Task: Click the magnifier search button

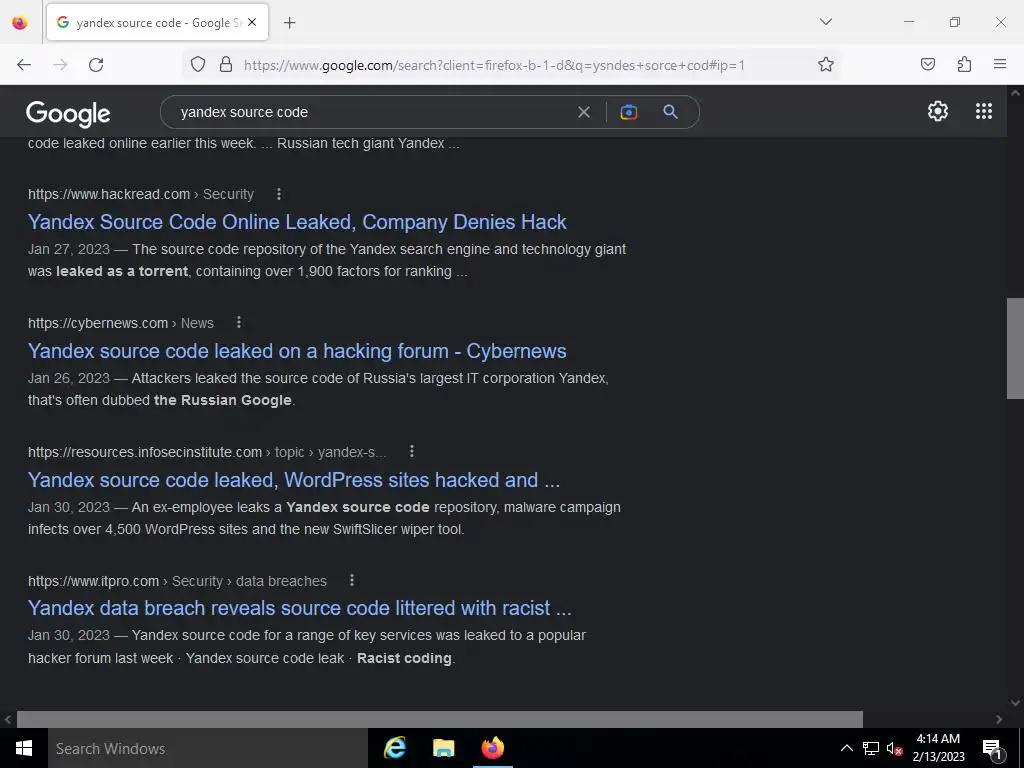Action: (x=670, y=112)
